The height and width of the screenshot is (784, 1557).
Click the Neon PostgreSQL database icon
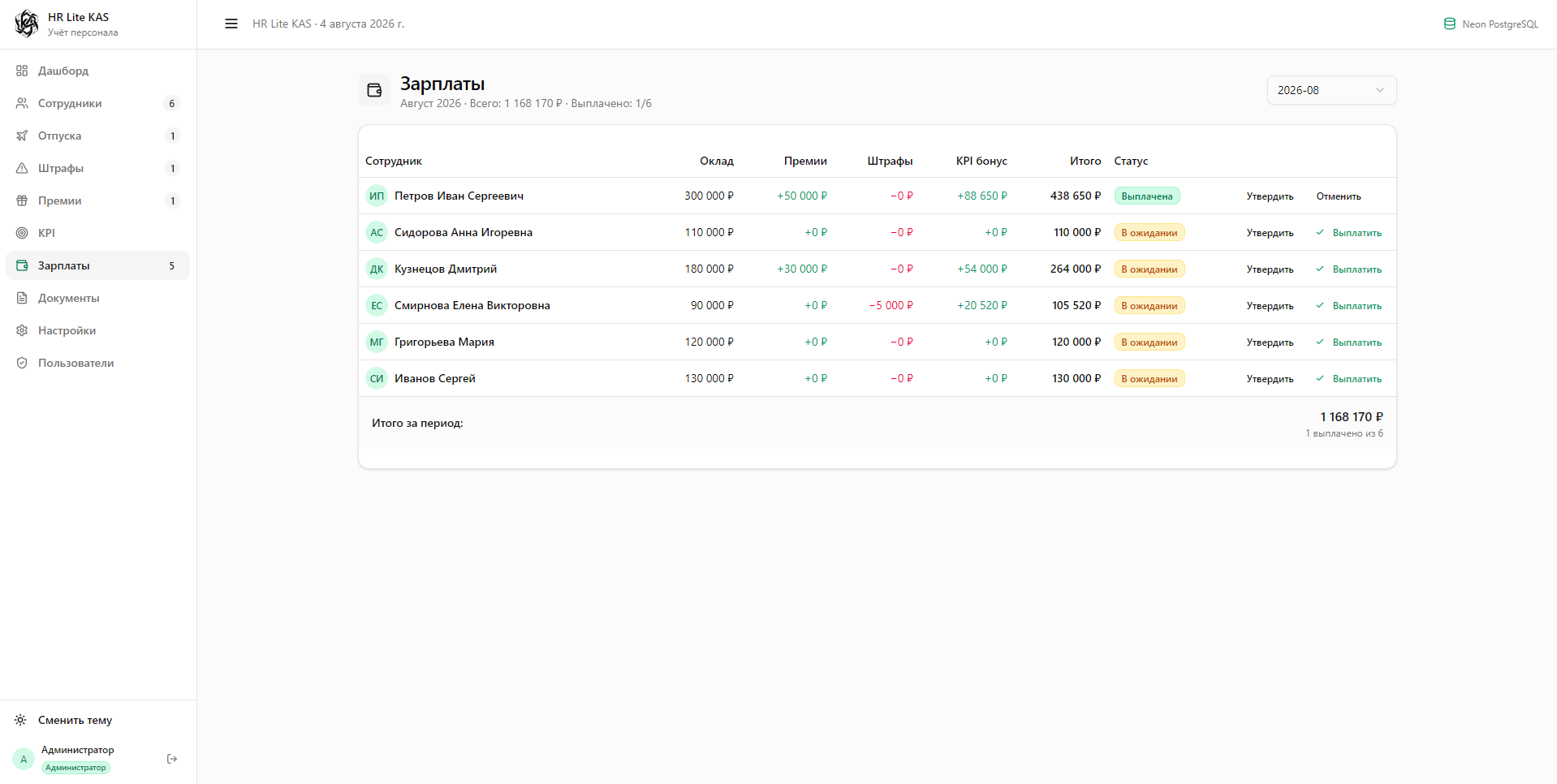pos(1450,24)
